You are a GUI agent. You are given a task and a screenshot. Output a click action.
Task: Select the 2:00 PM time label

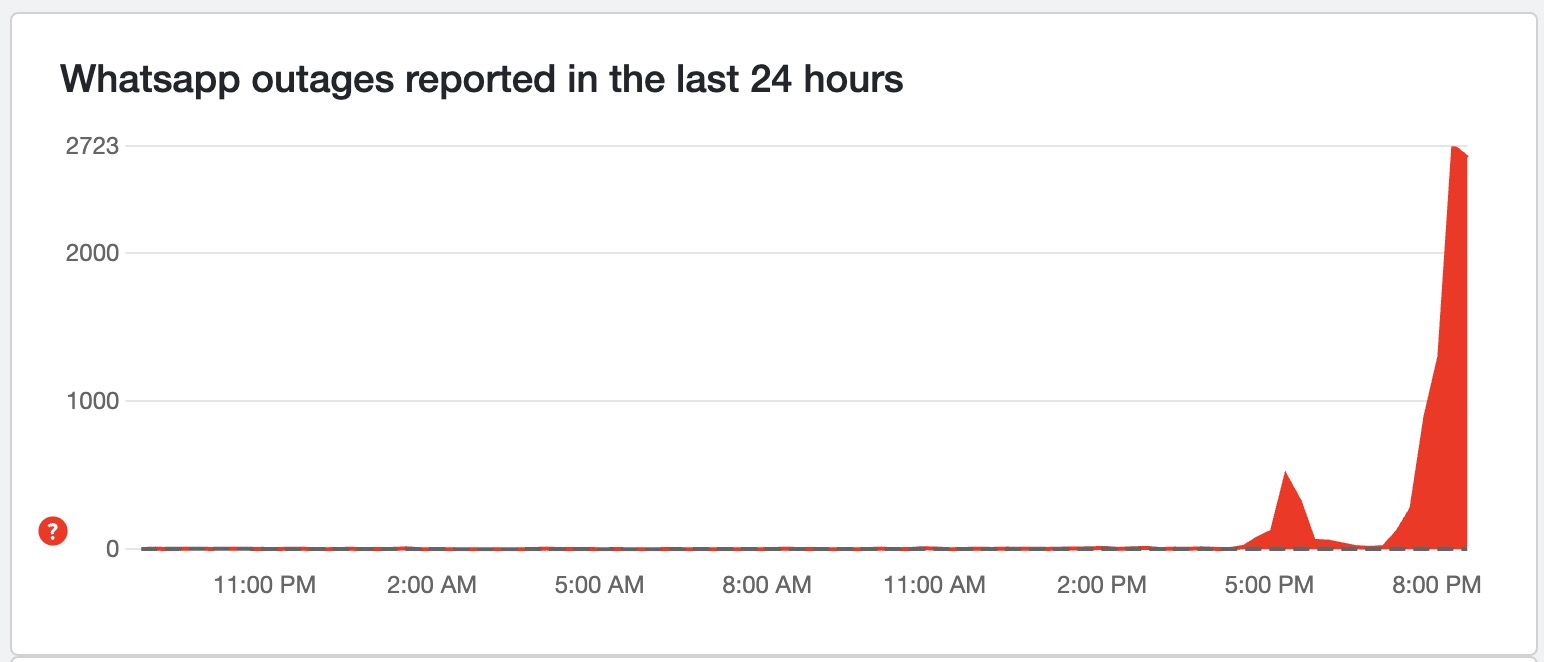1101,585
